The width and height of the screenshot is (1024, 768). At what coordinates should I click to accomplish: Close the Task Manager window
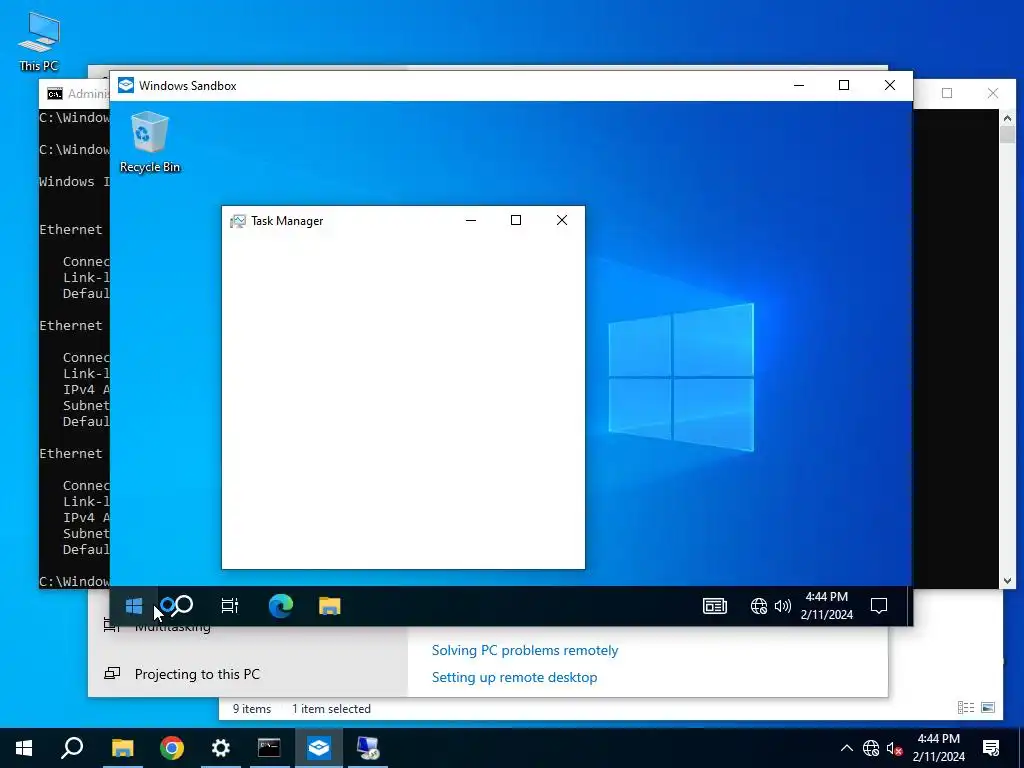pyautogui.click(x=562, y=221)
